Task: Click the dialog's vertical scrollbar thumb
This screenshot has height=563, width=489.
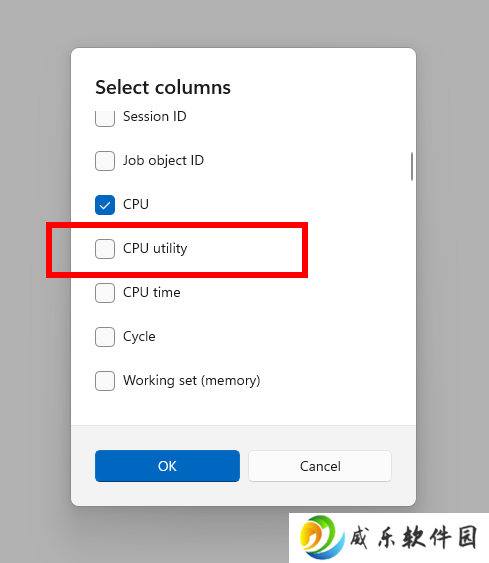Action: 412,166
